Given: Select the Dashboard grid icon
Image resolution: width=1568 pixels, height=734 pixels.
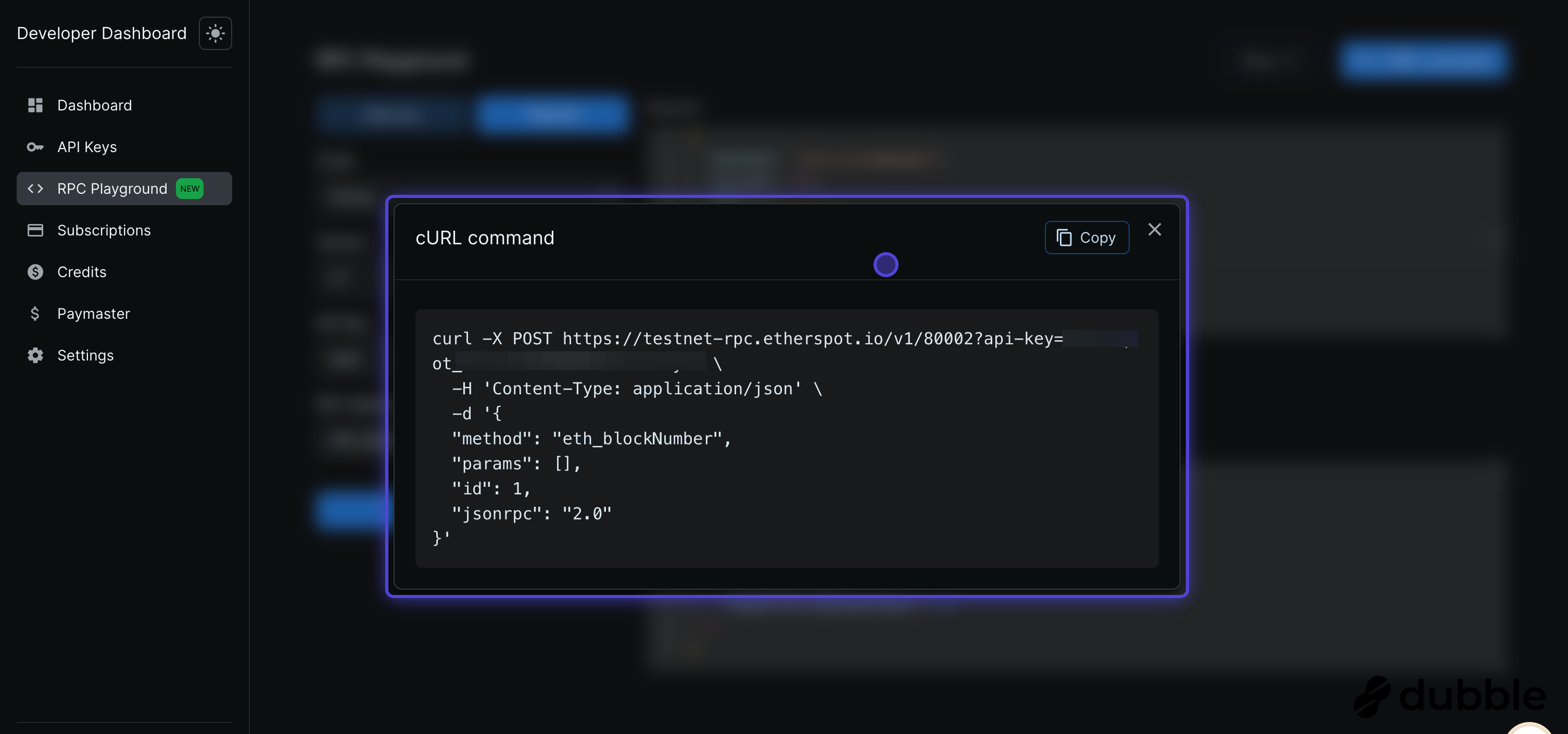Looking at the screenshot, I should (35, 105).
